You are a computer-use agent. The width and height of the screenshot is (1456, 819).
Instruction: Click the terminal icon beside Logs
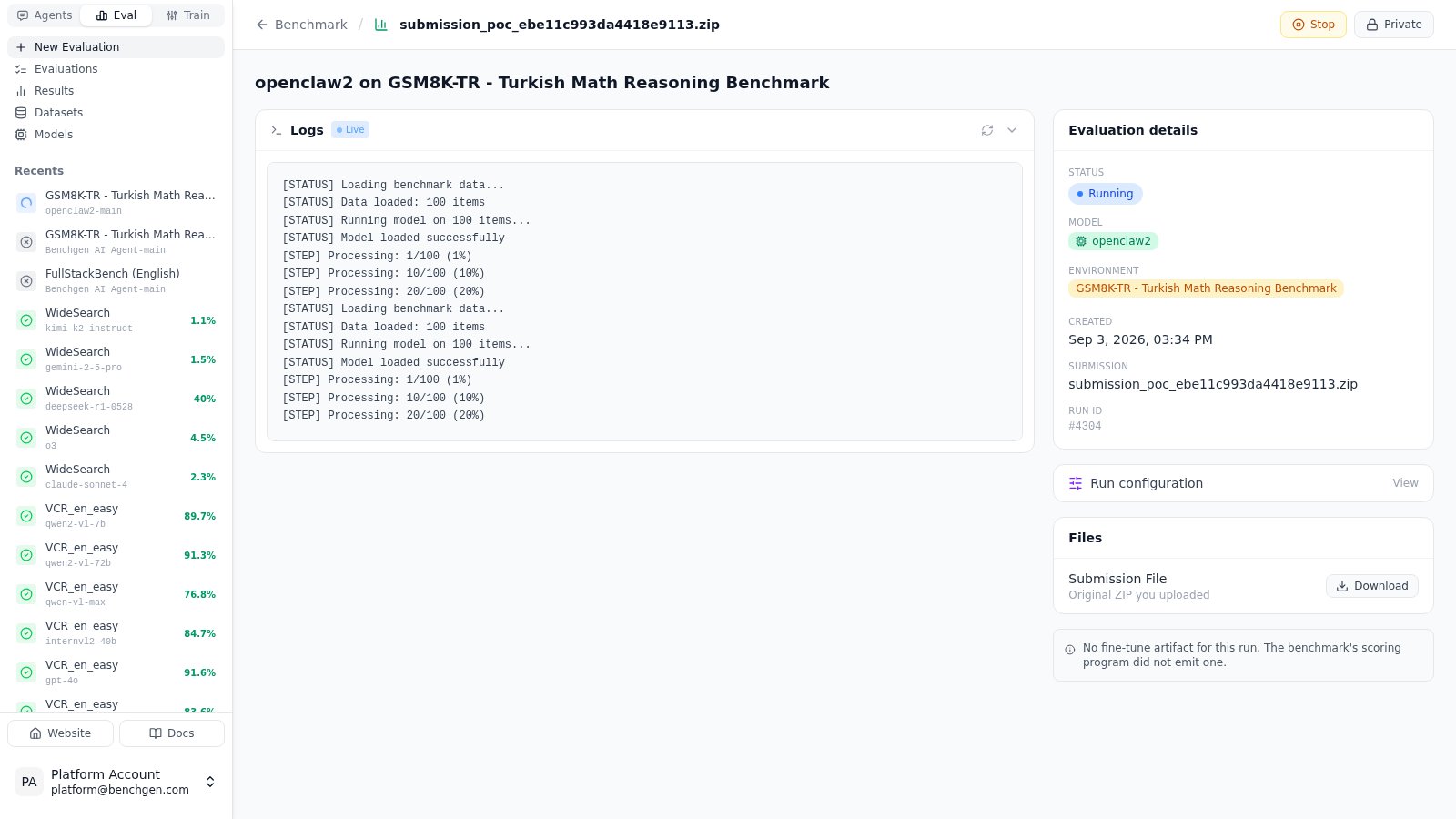pyautogui.click(x=276, y=130)
